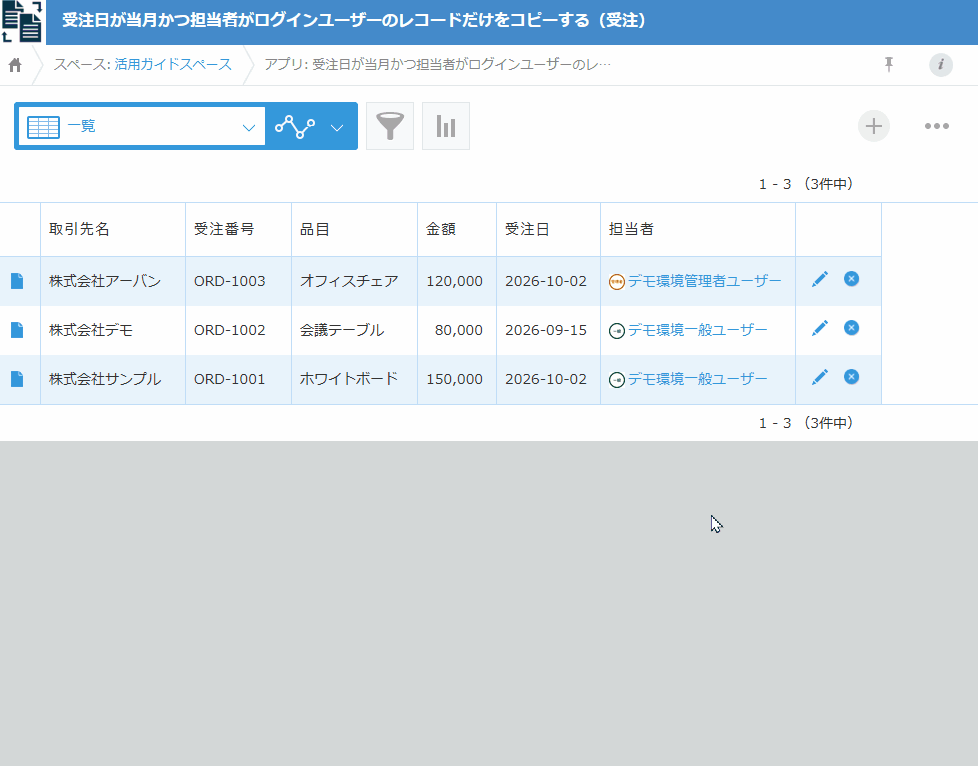Select the 2026-09-15 date cell
The image size is (978, 766).
[548, 330]
